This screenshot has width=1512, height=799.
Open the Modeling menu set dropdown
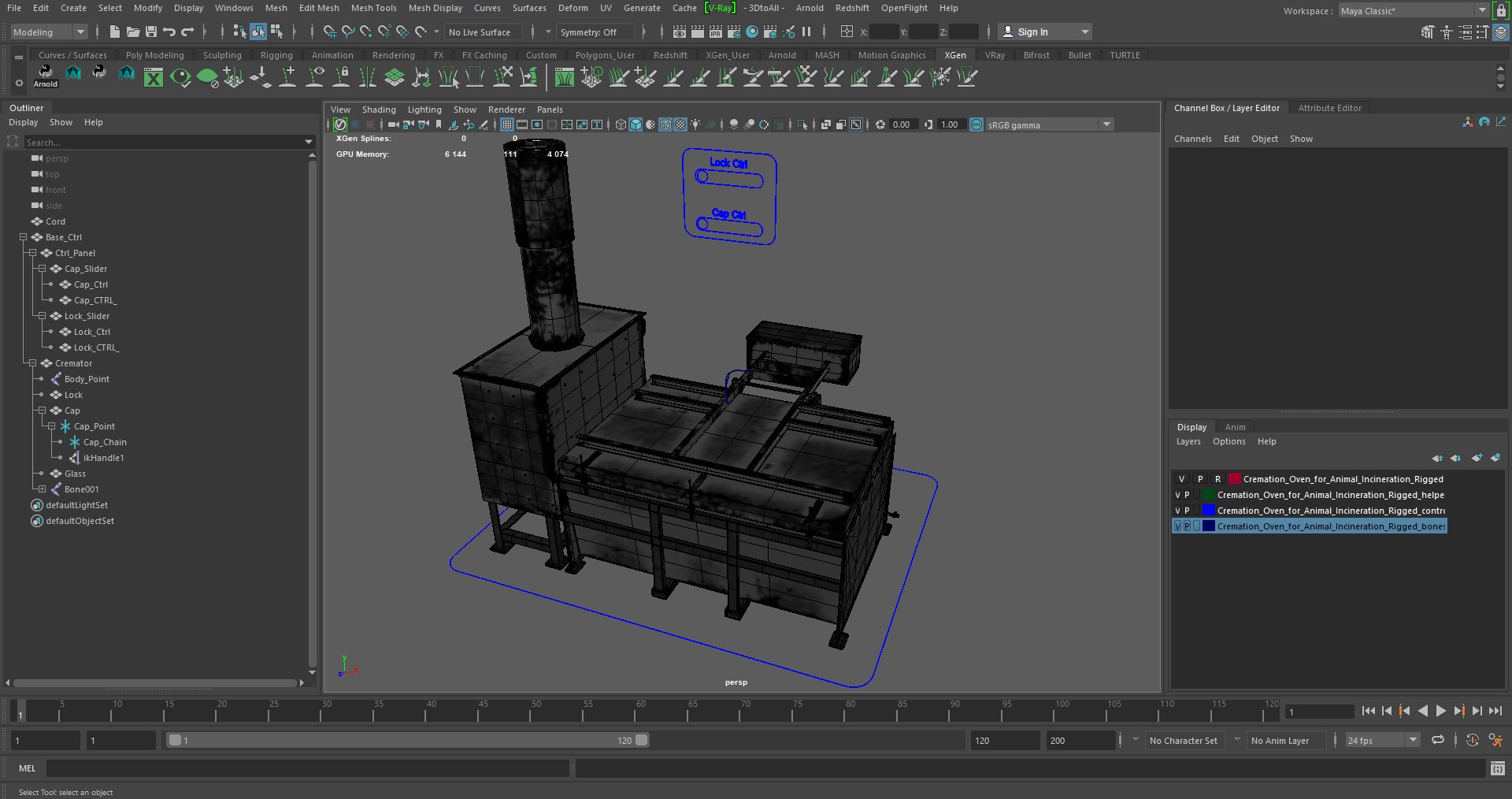tap(49, 32)
